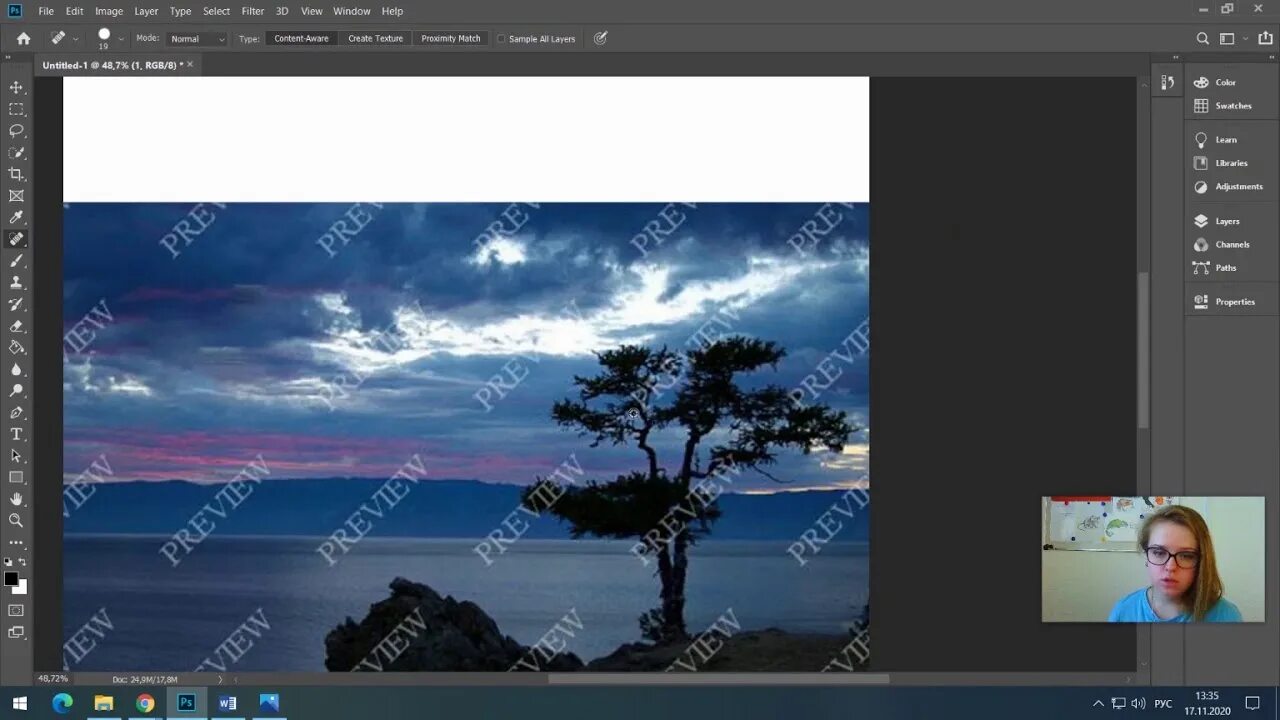The width and height of the screenshot is (1280, 720).
Task: Select the History Brush tool
Action: 16,305
